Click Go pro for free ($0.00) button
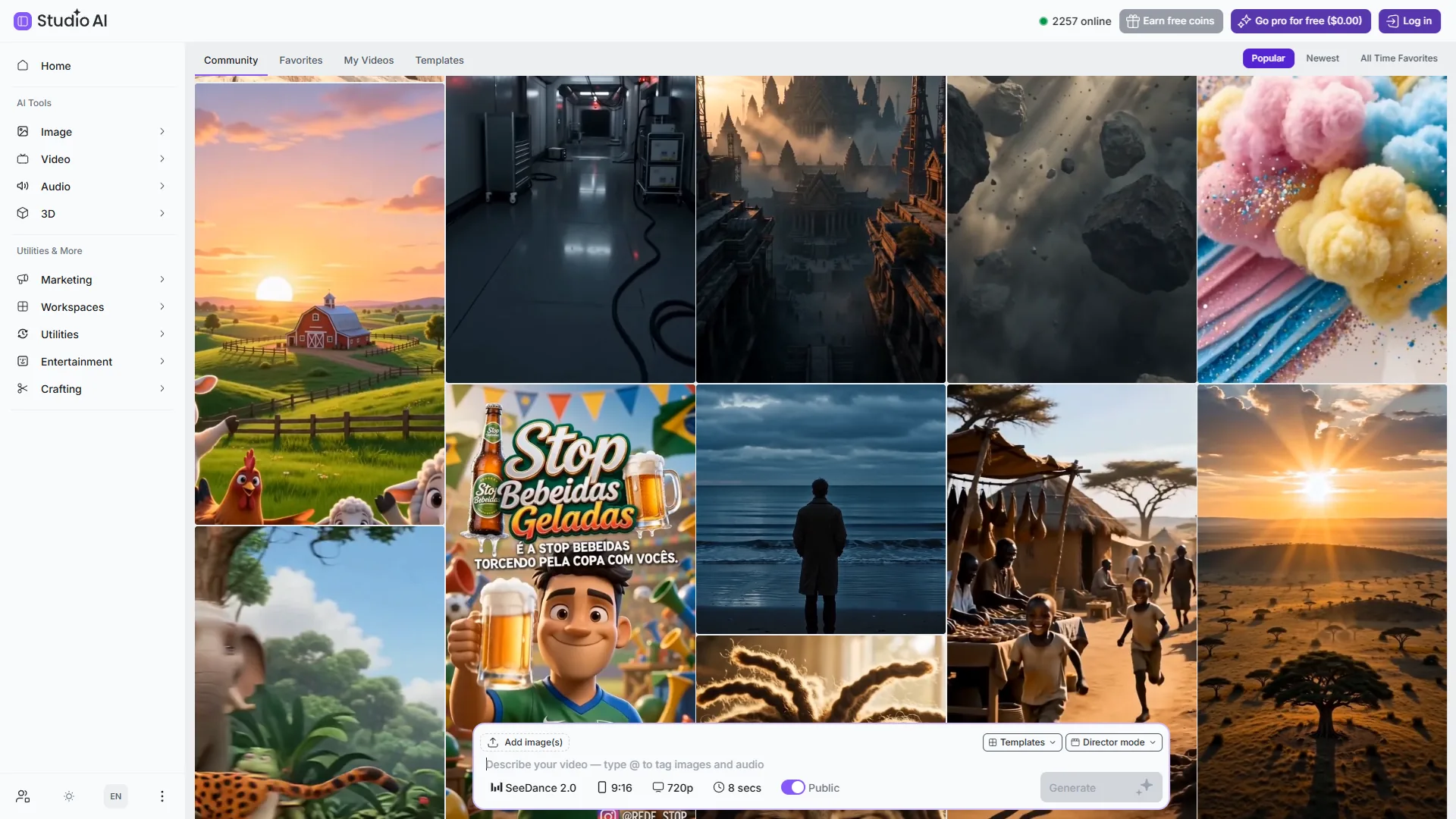1456x819 pixels. 1301,21
